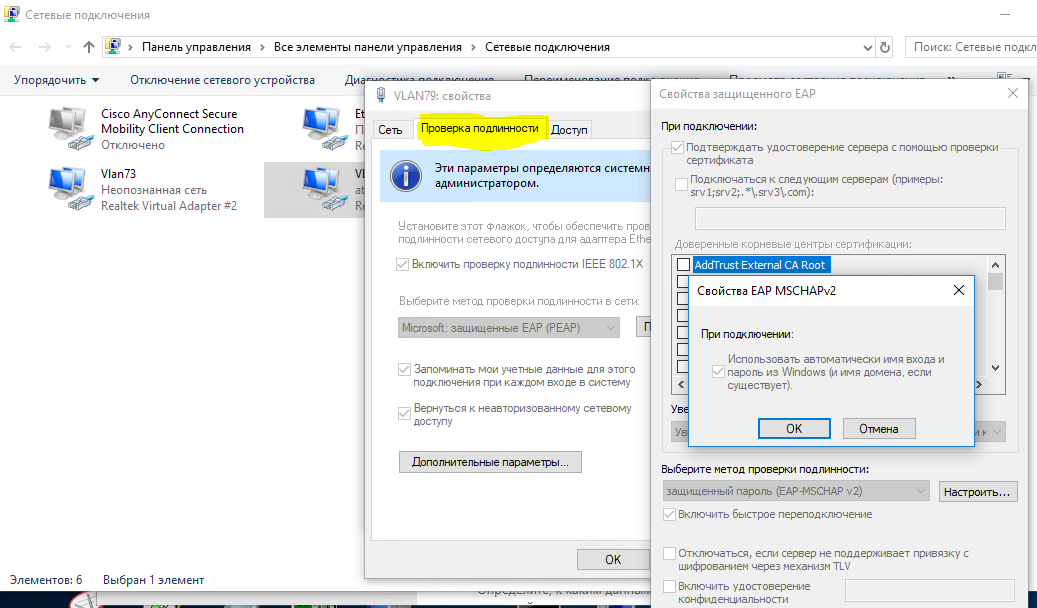Switch to the Проверка подлинности tab
The width and height of the screenshot is (1037, 608).
coord(479,128)
